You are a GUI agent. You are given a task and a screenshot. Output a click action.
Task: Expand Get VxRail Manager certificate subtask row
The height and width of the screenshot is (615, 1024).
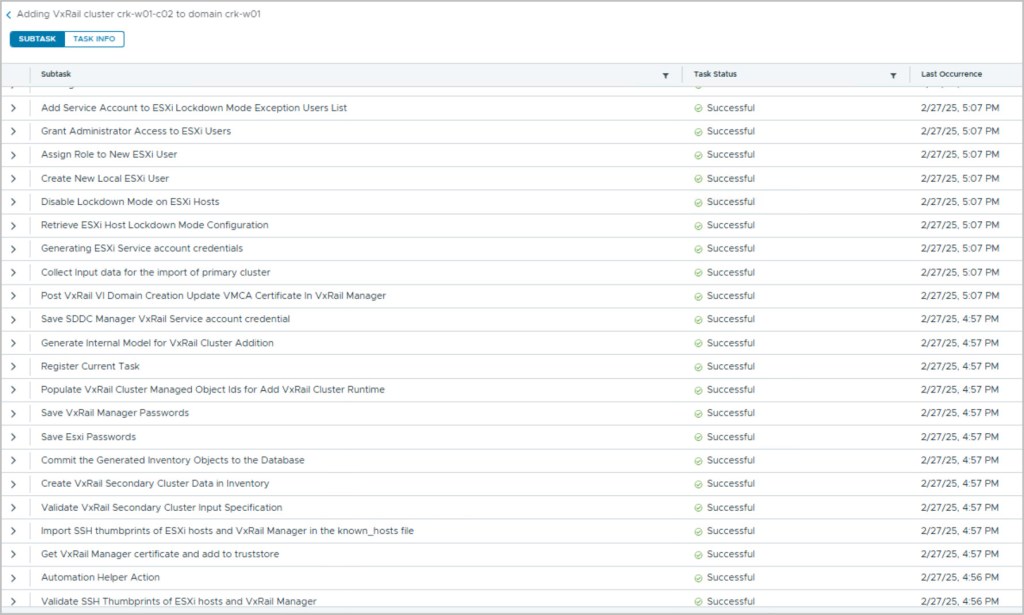click(13, 554)
